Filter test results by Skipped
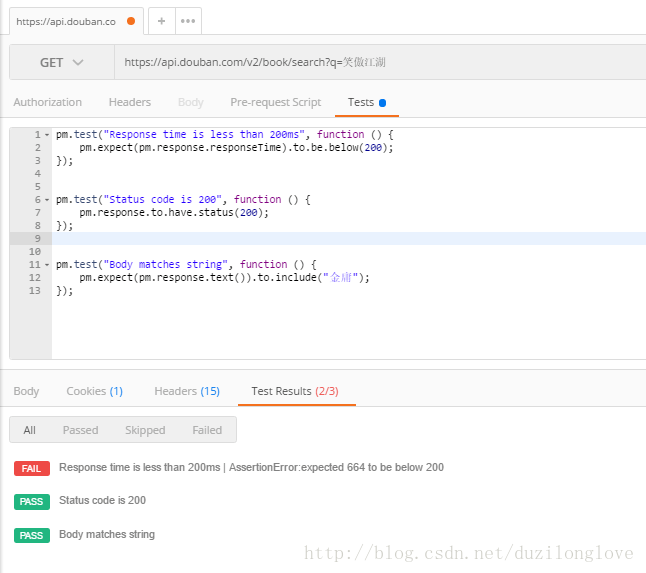 tap(145, 430)
